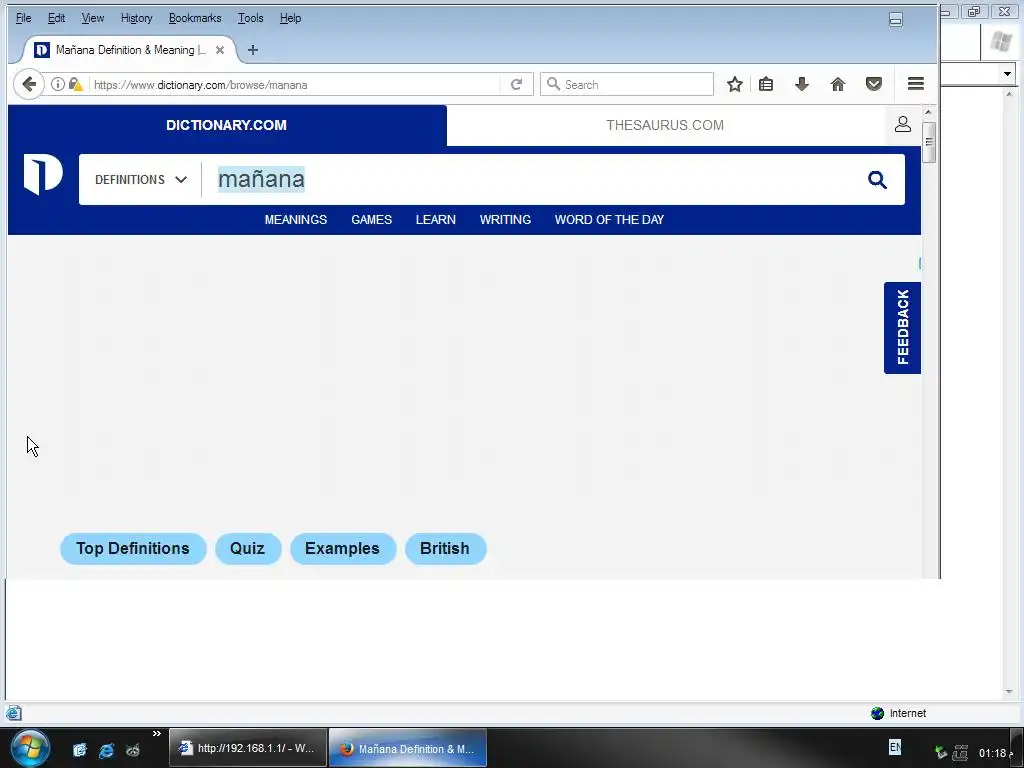
Task: Go back using the Firefox back arrow
Action: click(x=29, y=84)
